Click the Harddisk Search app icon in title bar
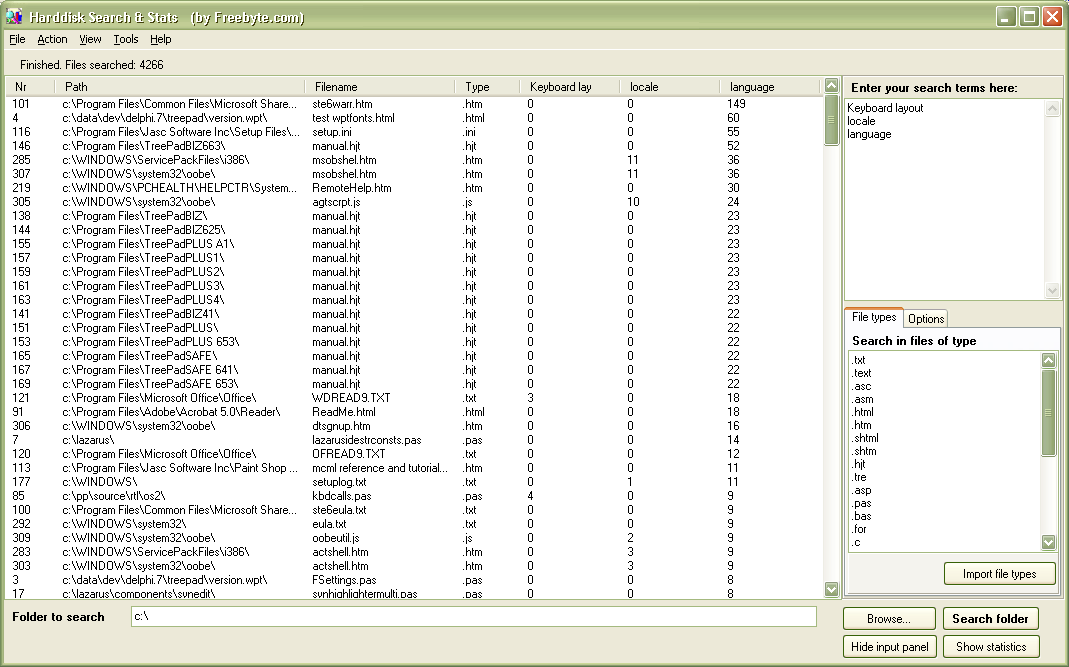1069x667 pixels. (x=14, y=17)
